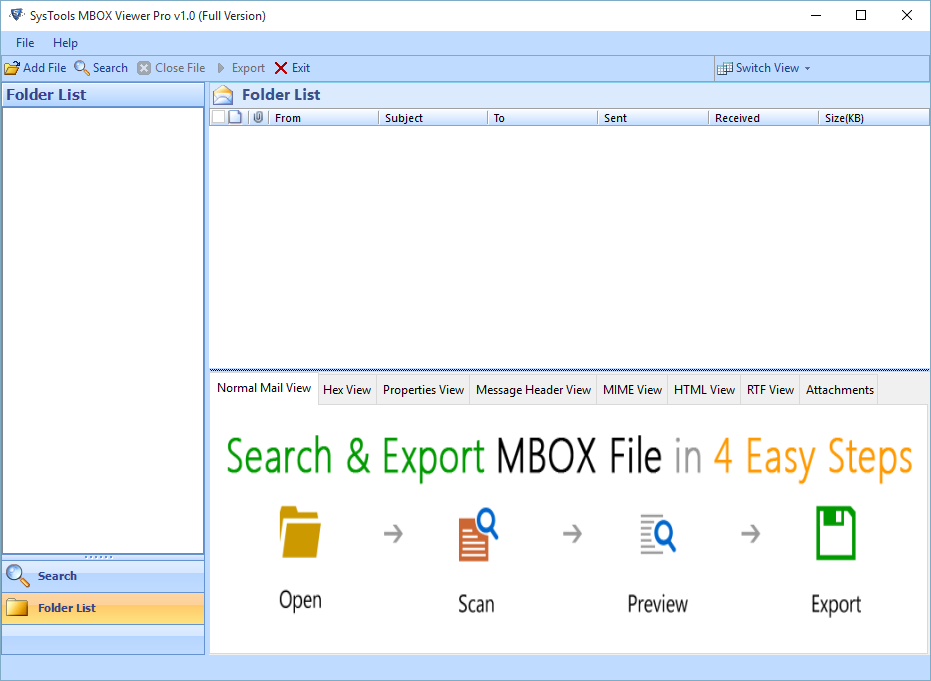The width and height of the screenshot is (931, 681).
Task: Click the envelope icon beside Folder List header
Action: [223, 95]
